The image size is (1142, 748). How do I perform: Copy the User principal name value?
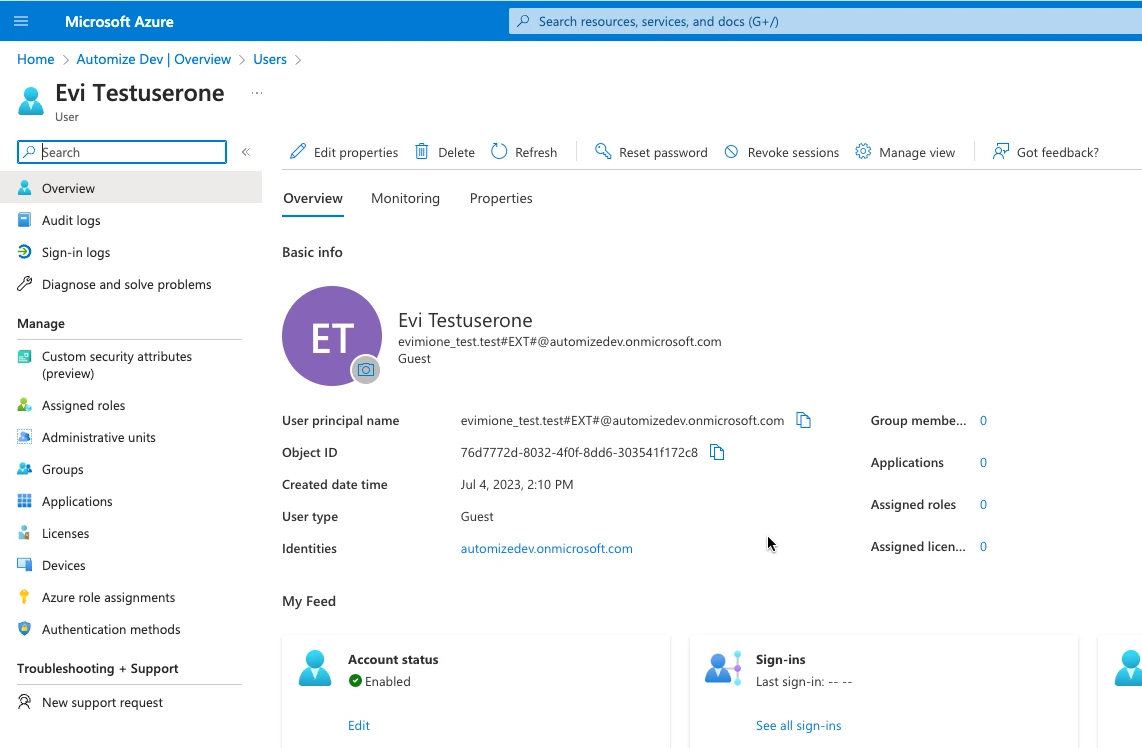804,420
